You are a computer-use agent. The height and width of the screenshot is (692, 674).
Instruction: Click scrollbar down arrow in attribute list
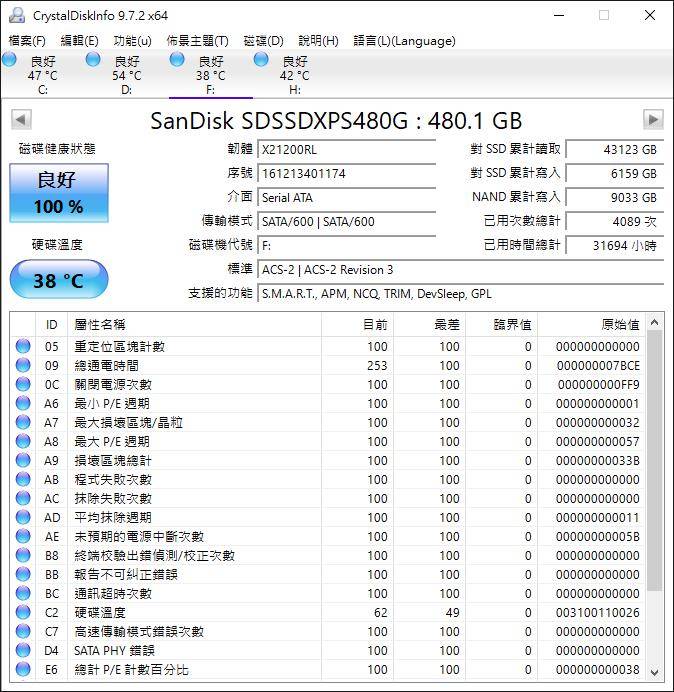pos(655,671)
